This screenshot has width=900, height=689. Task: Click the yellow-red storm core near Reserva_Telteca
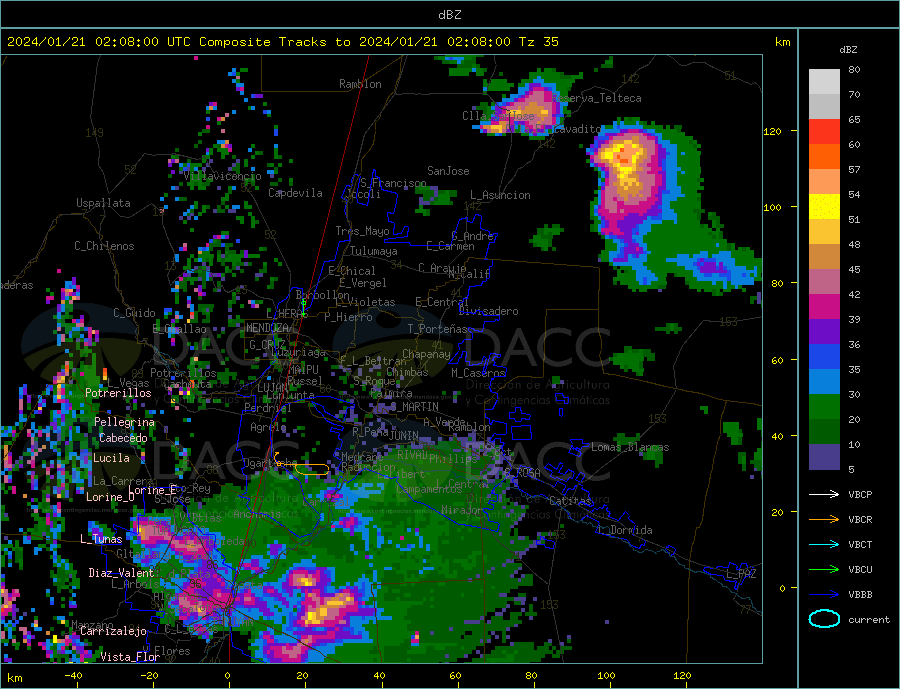[623, 156]
